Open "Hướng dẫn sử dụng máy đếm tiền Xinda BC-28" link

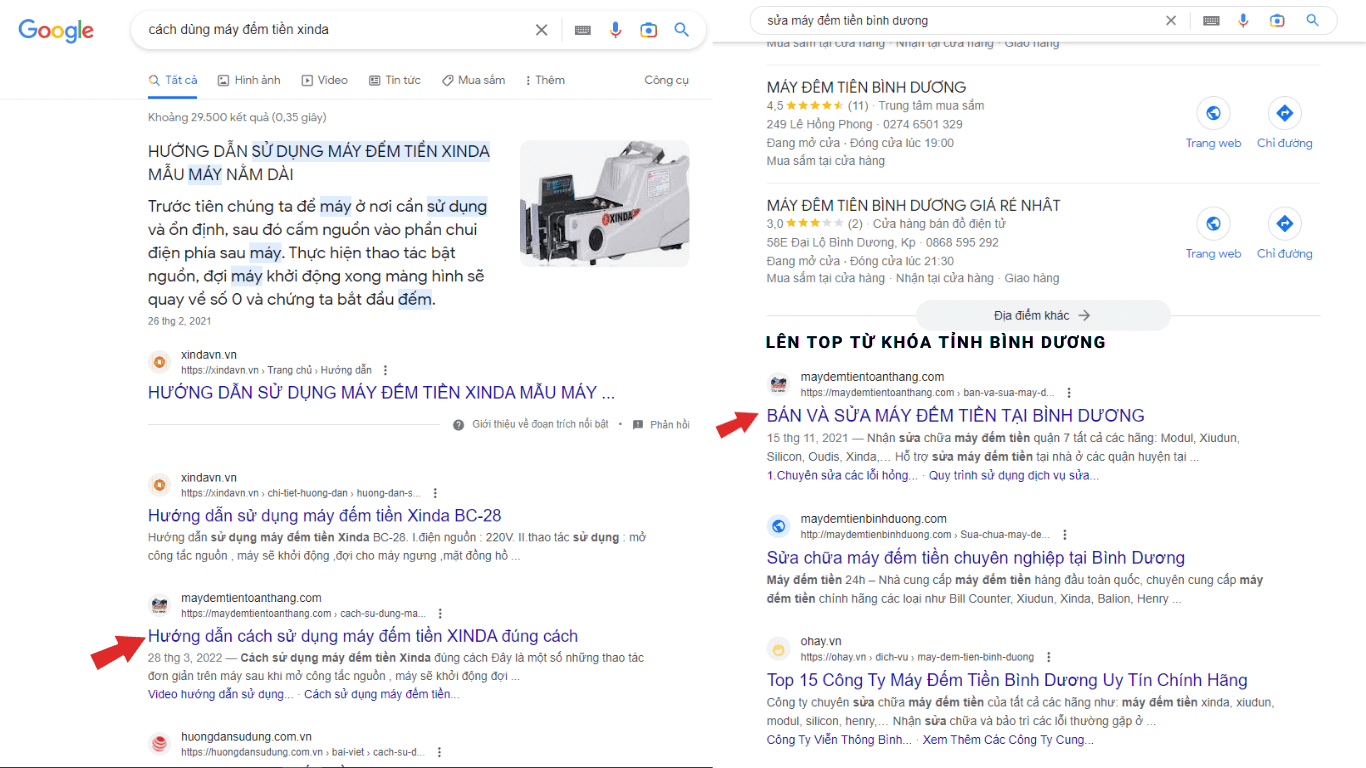324,516
